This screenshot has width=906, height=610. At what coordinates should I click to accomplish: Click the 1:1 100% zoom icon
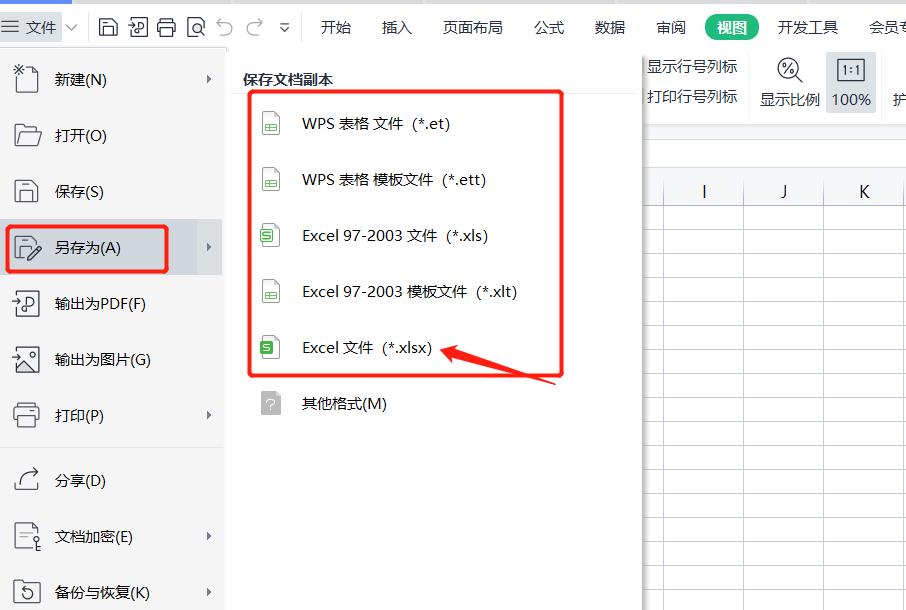point(851,82)
